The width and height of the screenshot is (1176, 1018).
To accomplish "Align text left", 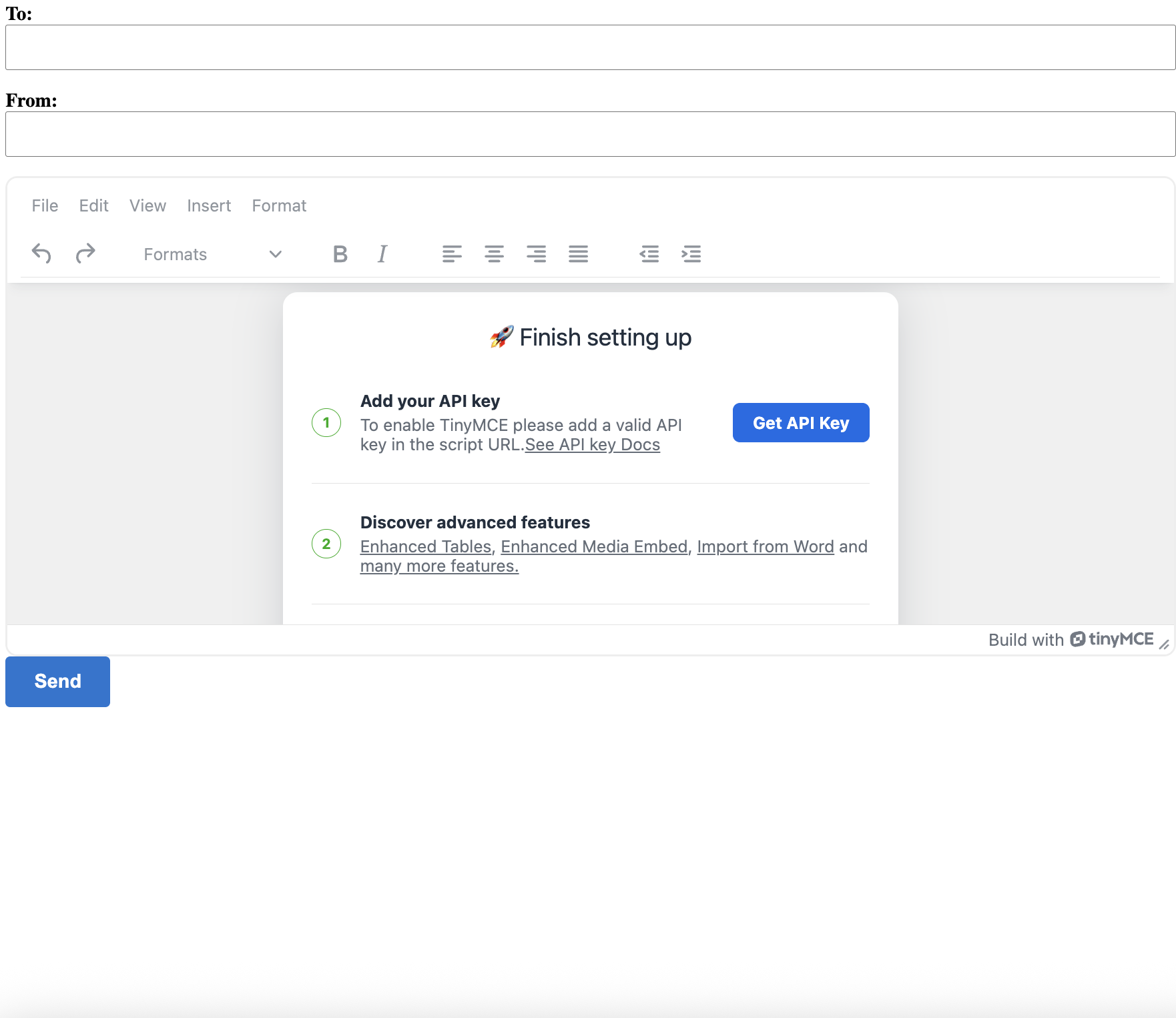I will click(x=452, y=253).
